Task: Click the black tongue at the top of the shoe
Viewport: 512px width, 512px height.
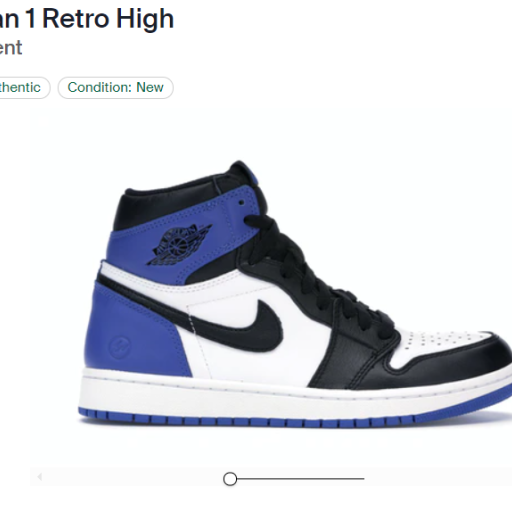Action: tap(245, 173)
